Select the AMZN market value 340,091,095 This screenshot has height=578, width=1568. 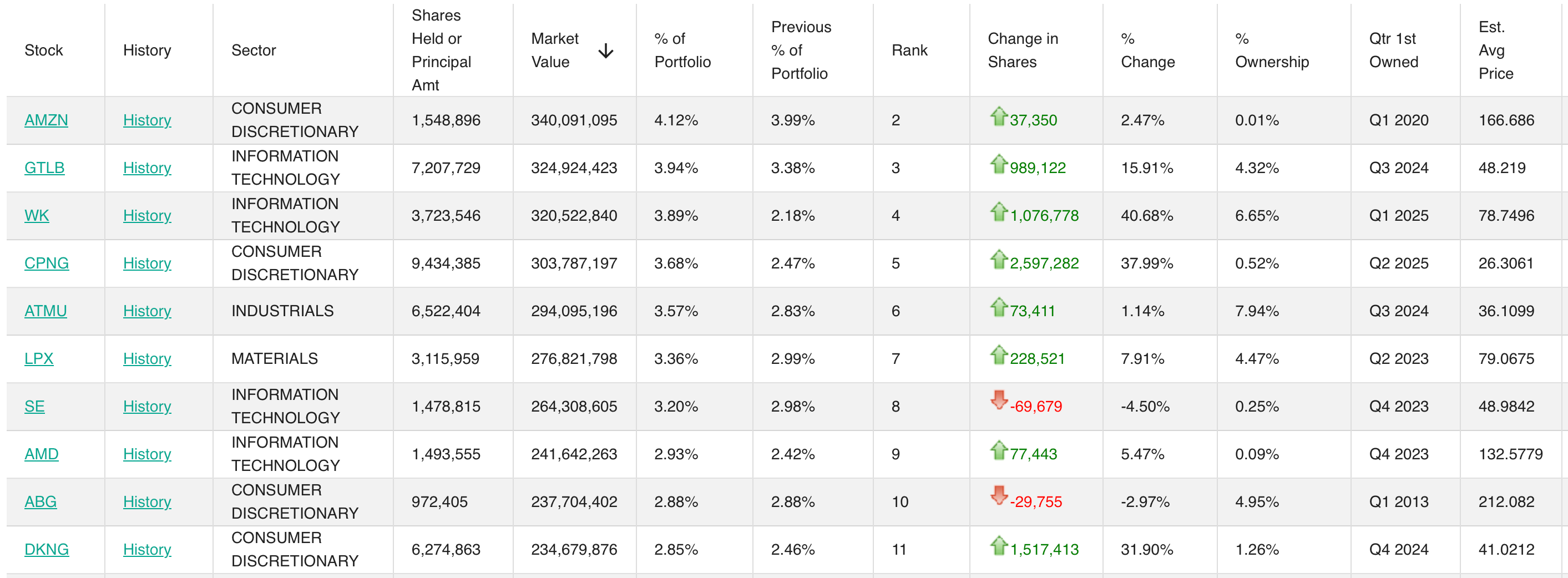[x=574, y=120]
